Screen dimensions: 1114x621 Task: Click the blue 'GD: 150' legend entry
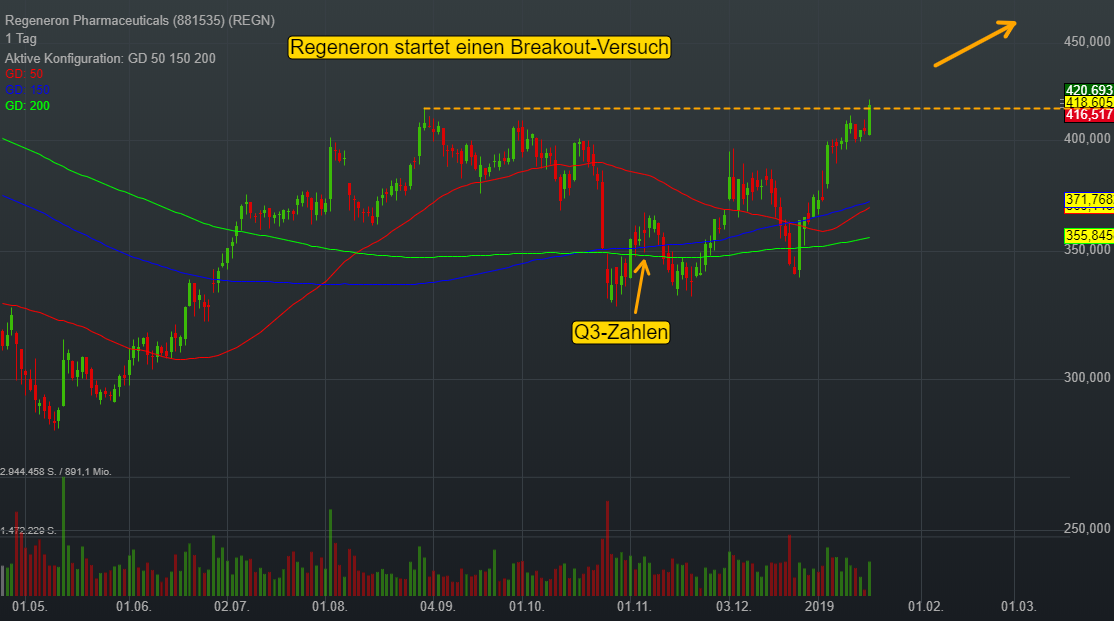point(28,90)
